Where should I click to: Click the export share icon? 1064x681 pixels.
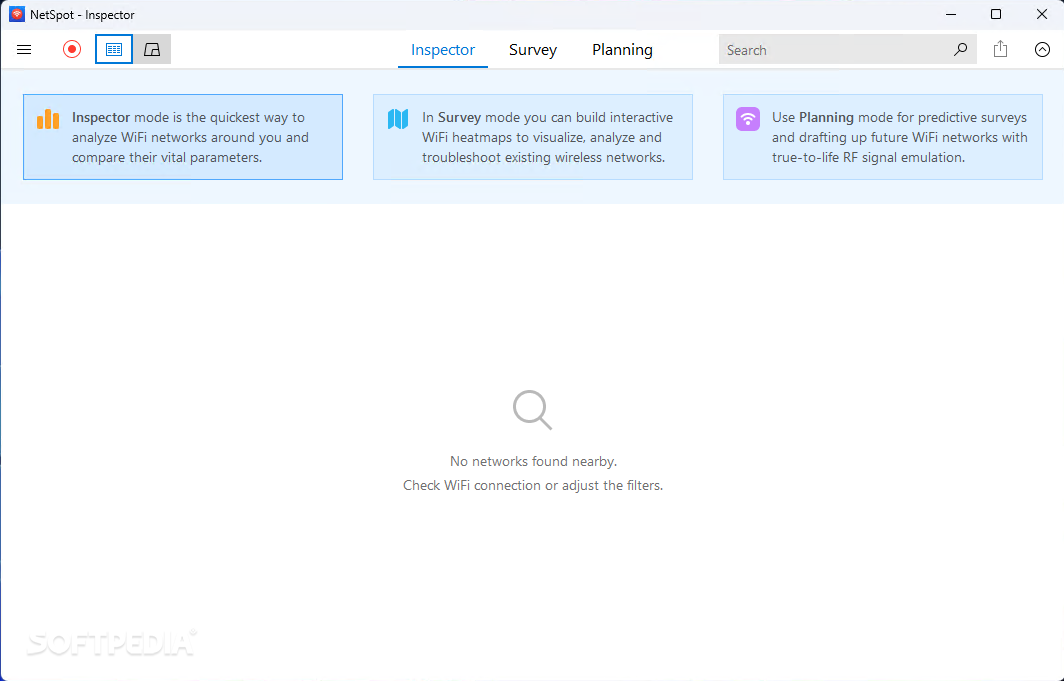pyautogui.click(x=1000, y=49)
